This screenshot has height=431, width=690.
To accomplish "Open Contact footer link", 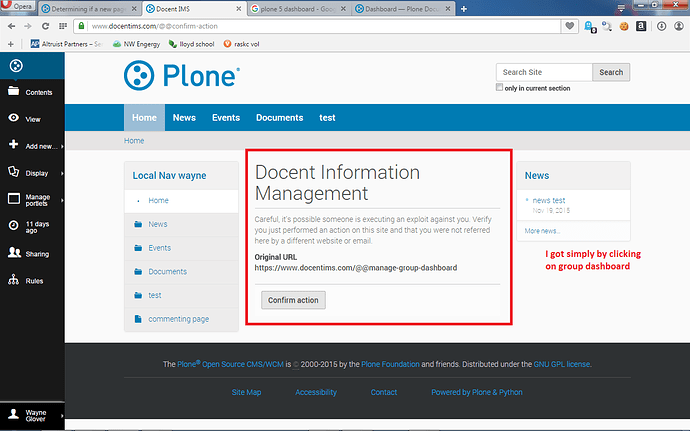I will (384, 392).
